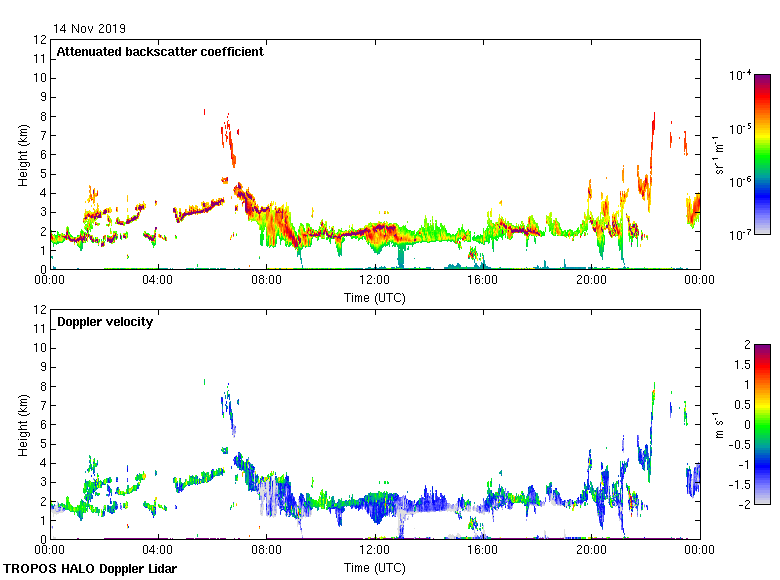The width and height of the screenshot is (780, 580).
Task: Select the Doppler velocity panel title
Action: pyautogui.click(x=105, y=322)
